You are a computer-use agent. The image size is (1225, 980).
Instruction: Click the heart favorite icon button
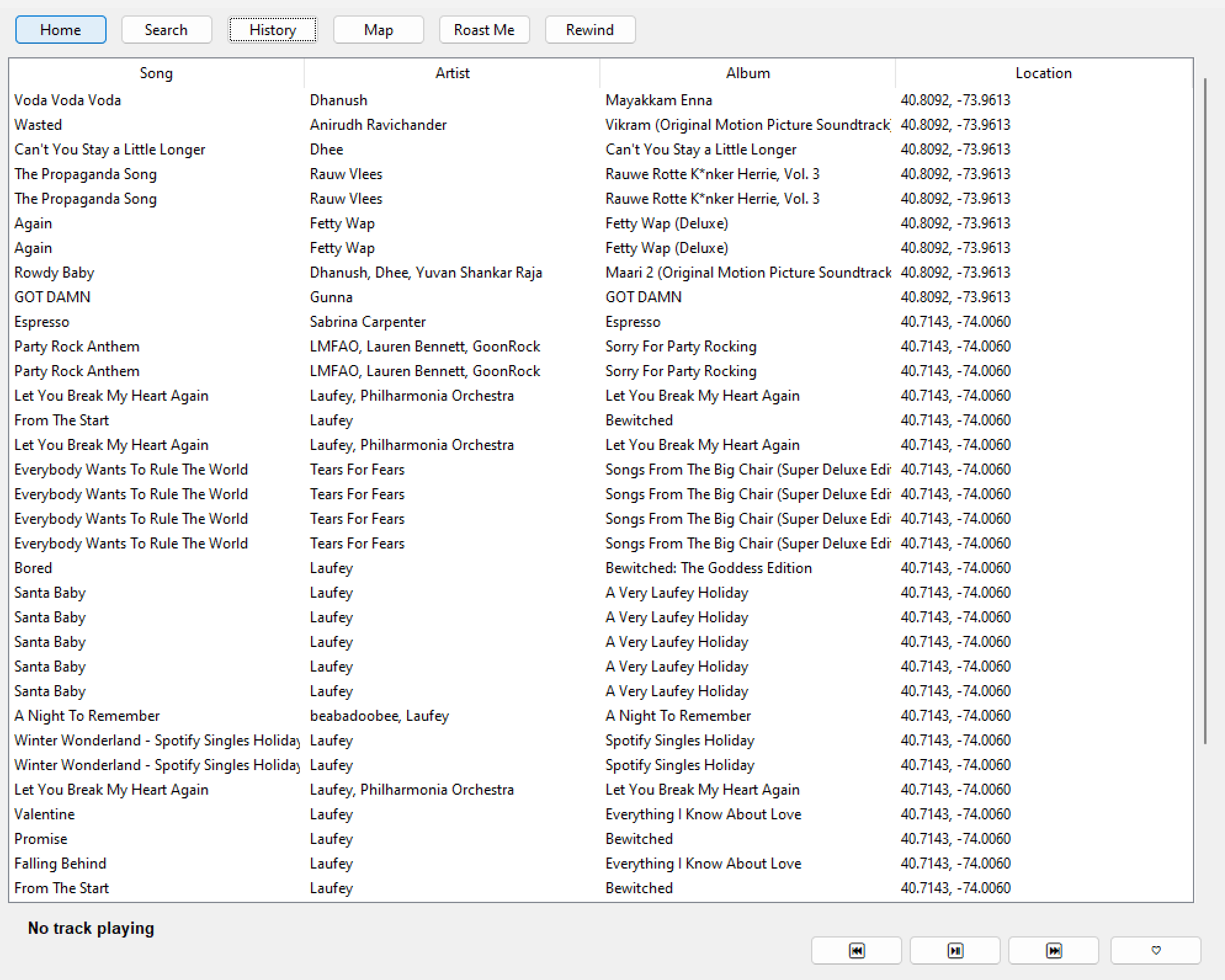pyautogui.click(x=1155, y=950)
